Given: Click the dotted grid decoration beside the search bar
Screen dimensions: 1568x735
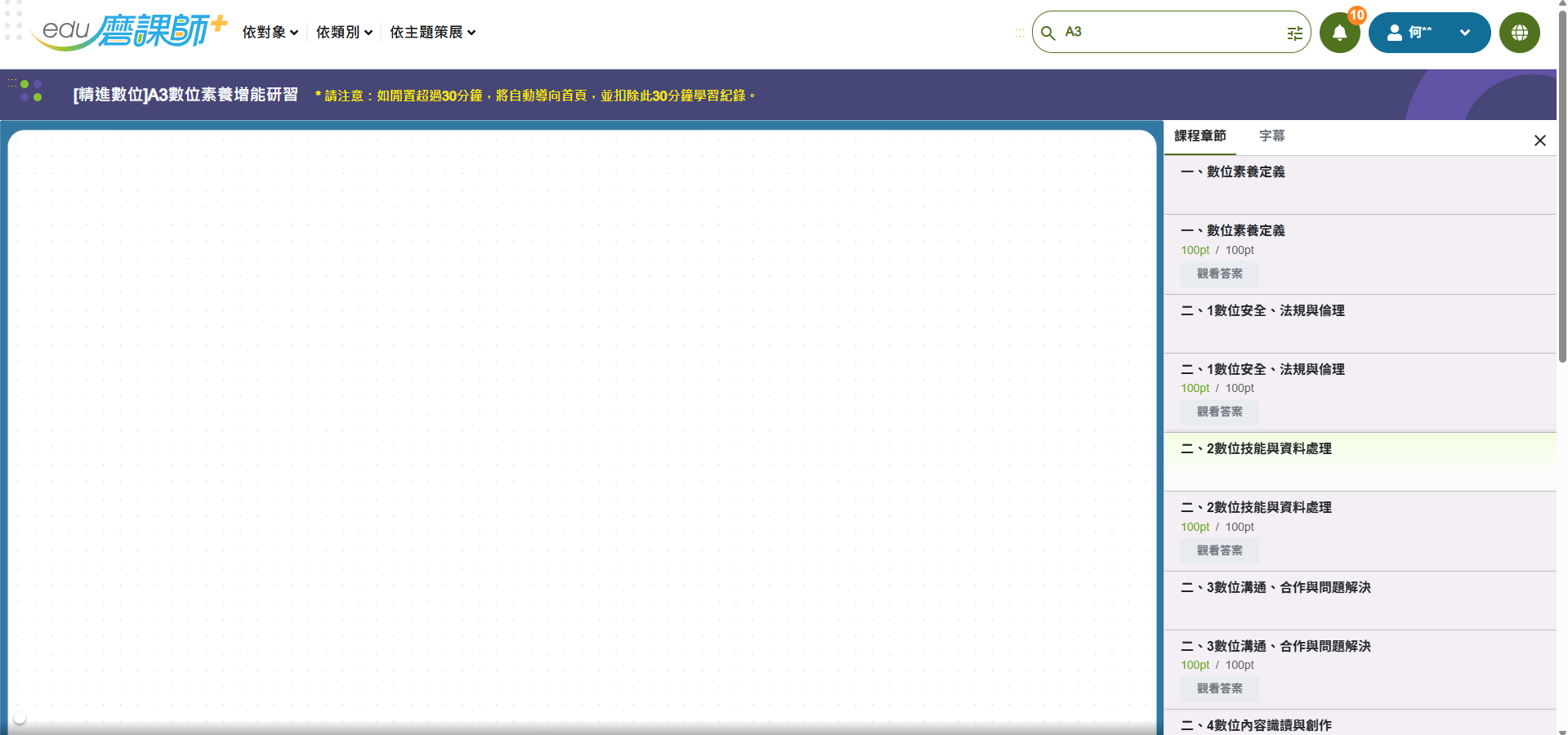Looking at the screenshot, I should coord(1020,33).
